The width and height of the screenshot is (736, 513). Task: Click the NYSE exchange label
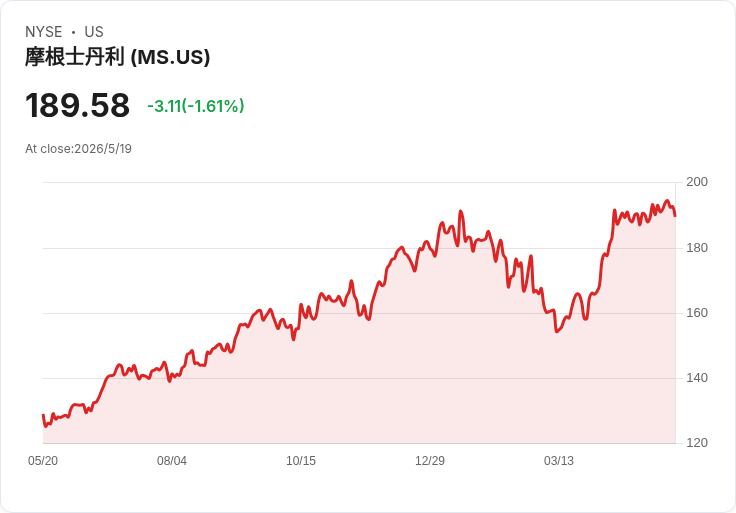(44, 32)
